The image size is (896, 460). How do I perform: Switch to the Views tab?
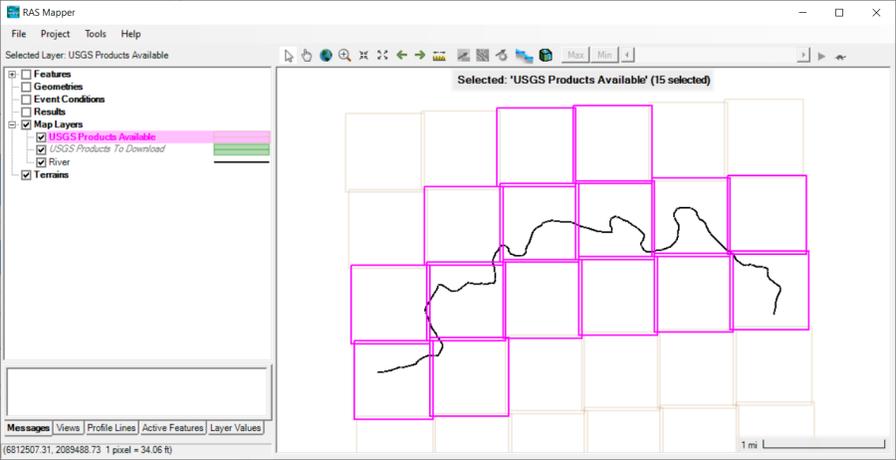(x=68, y=428)
